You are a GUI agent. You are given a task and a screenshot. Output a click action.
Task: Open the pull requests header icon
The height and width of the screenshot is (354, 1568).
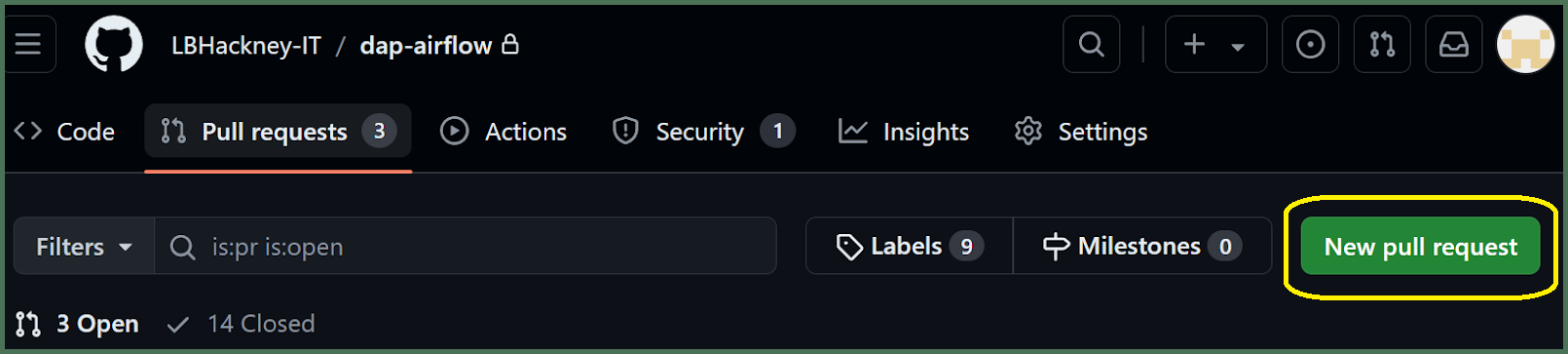(1382, 45)
